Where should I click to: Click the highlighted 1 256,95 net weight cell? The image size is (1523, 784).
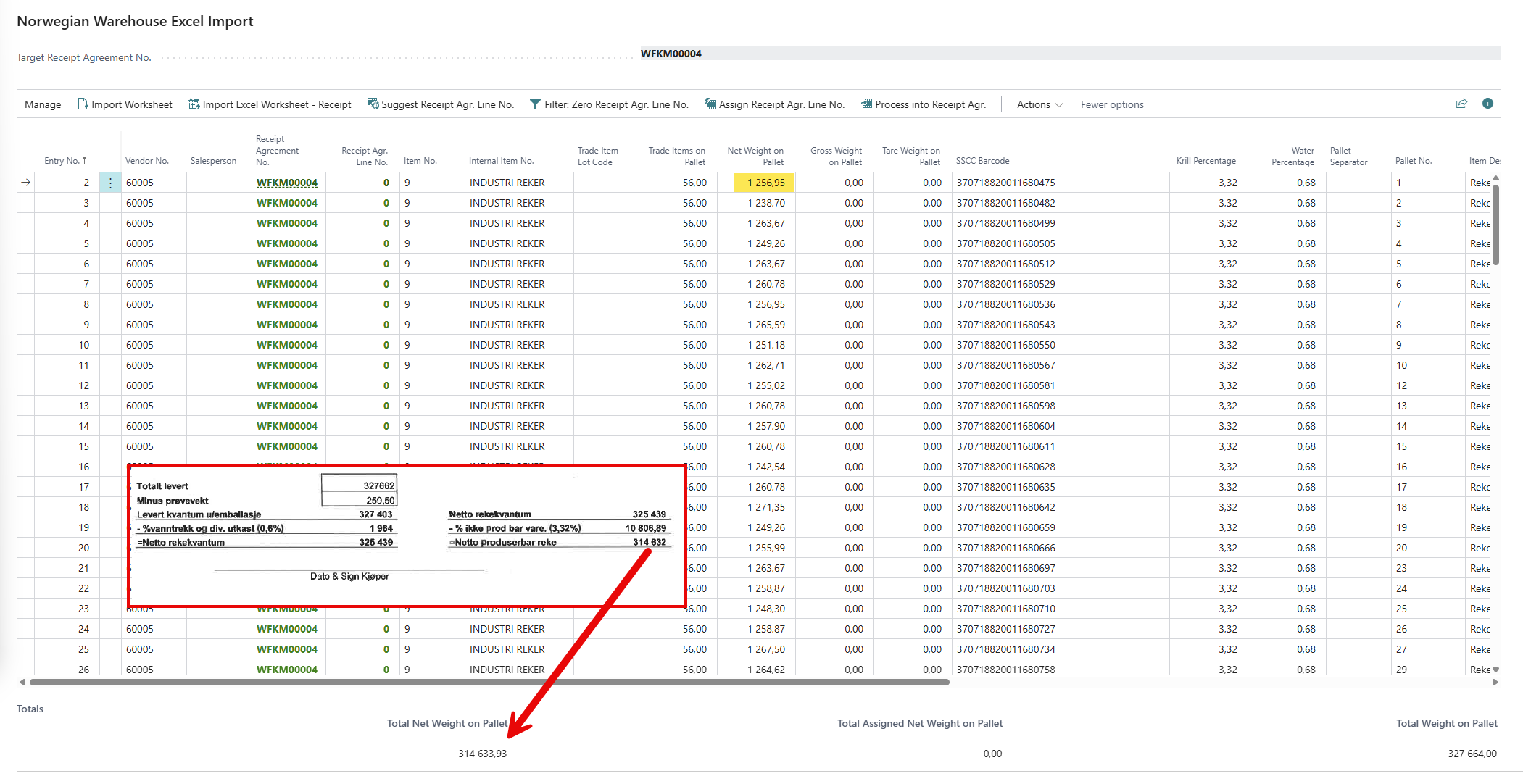[764, 183]
